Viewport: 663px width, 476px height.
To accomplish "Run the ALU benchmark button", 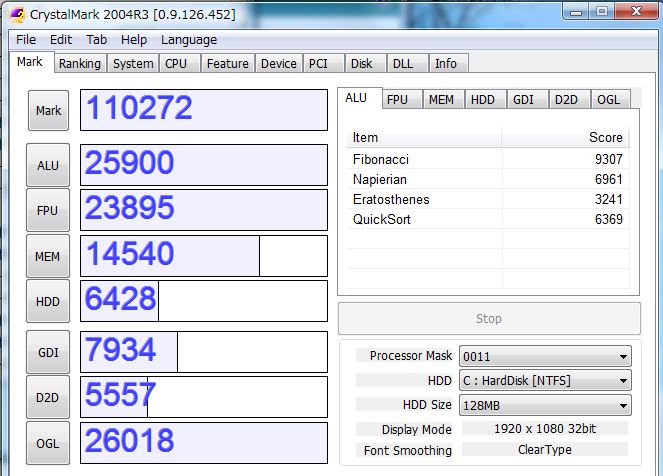I will coord(47,166).
